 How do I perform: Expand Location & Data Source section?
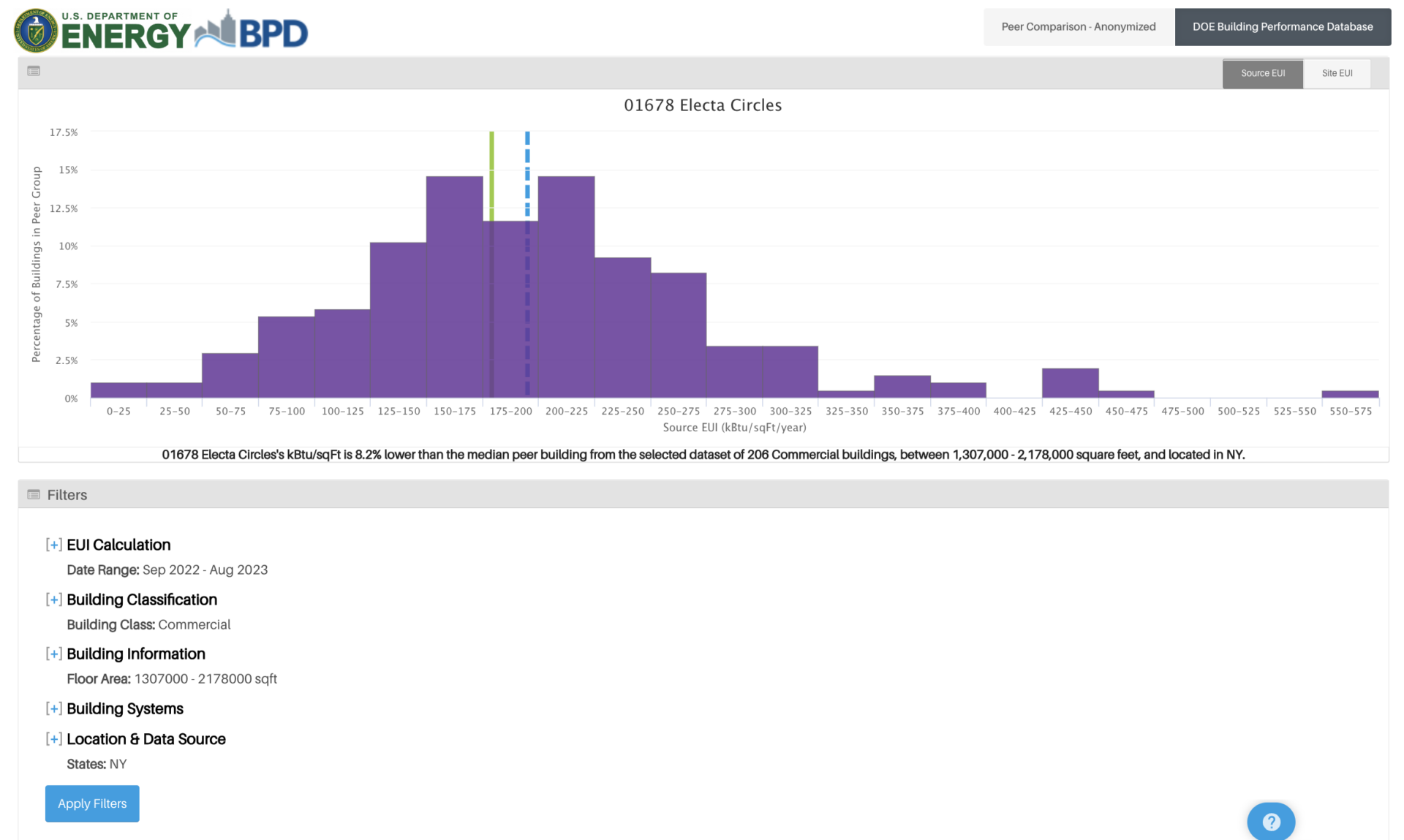(53, 739)
